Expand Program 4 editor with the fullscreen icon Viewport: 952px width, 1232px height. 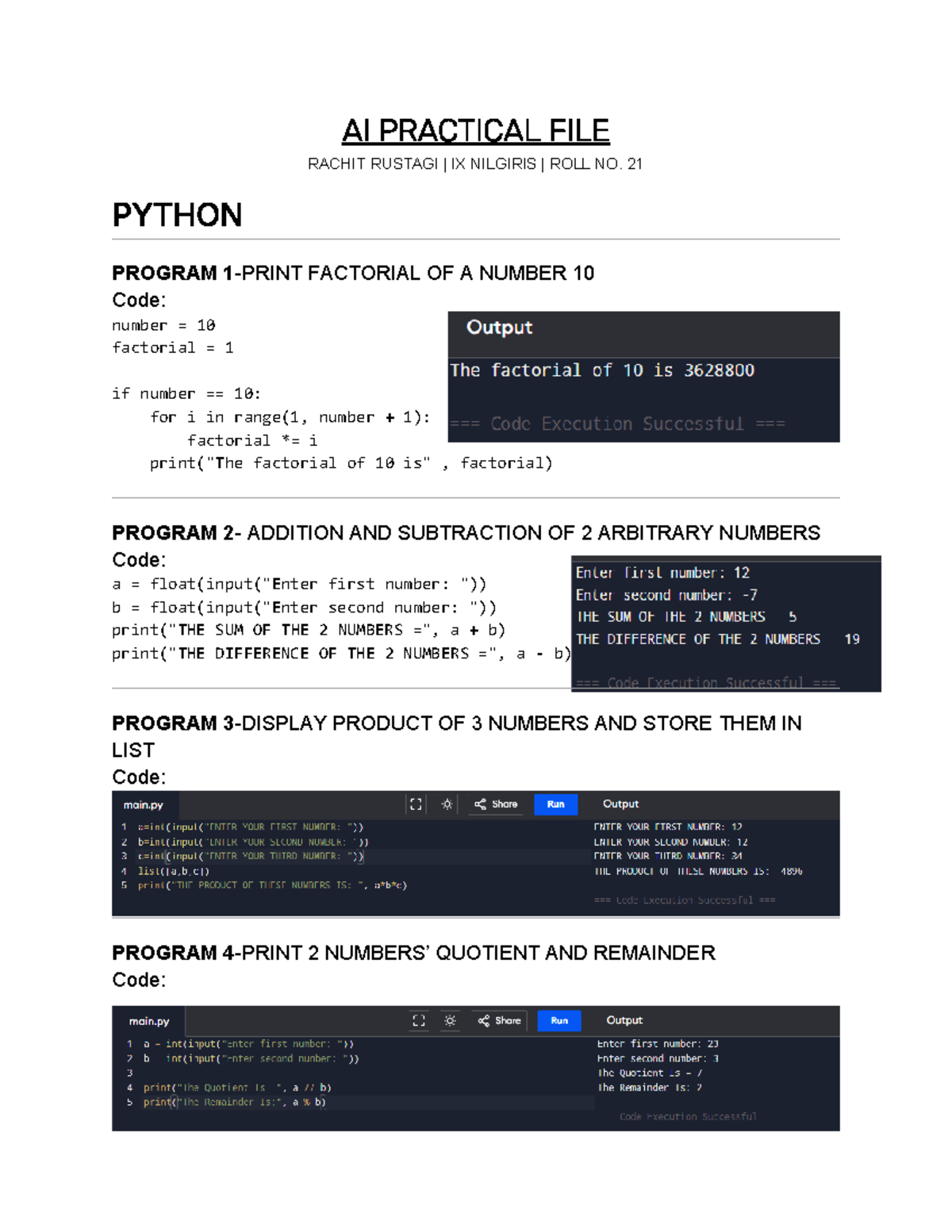(x=419, y=1021)
